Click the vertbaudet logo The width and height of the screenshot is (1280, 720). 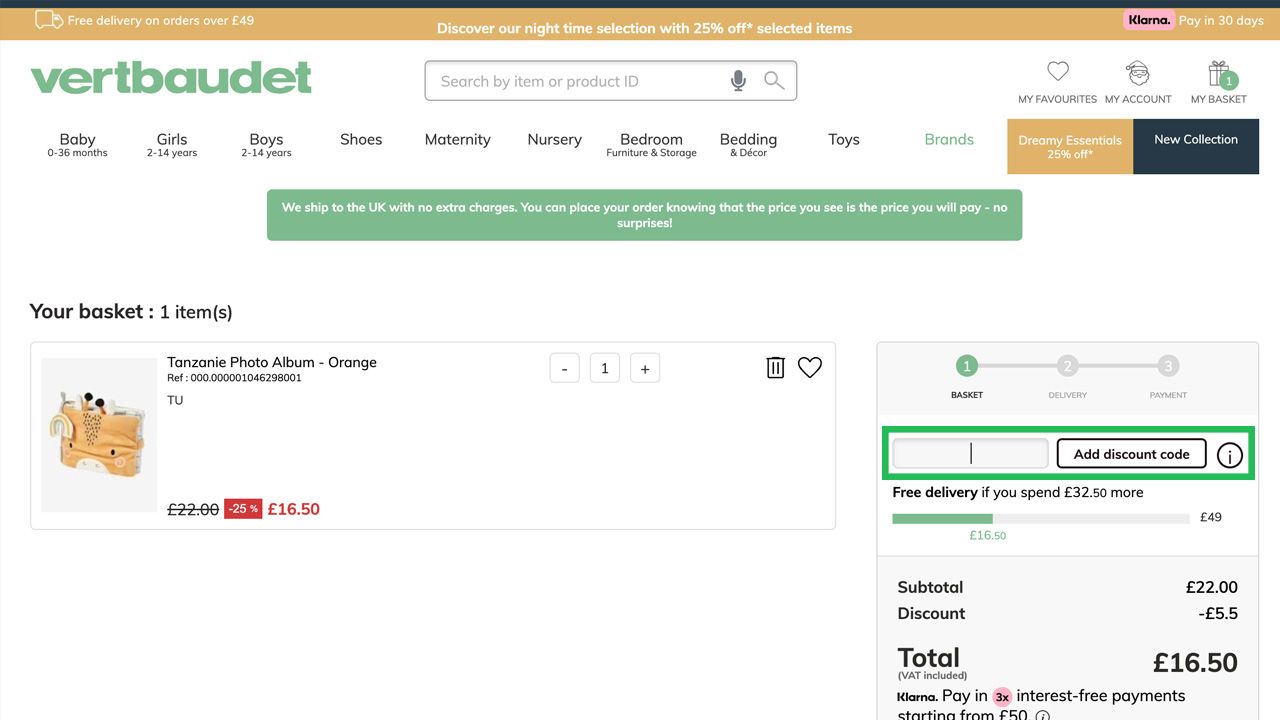click(171, 78)
